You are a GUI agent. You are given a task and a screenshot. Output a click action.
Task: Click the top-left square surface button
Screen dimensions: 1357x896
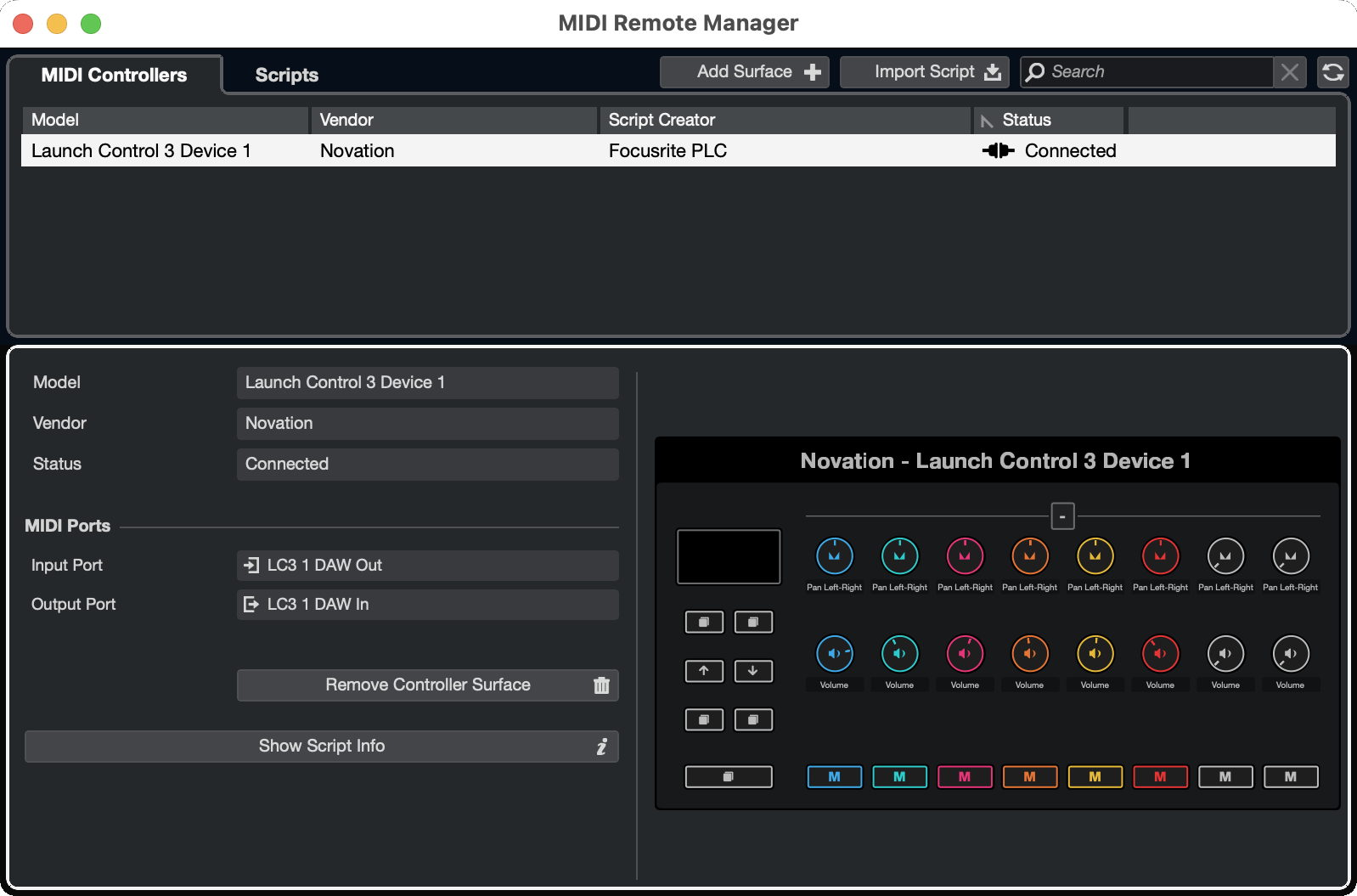coord(704,623)
